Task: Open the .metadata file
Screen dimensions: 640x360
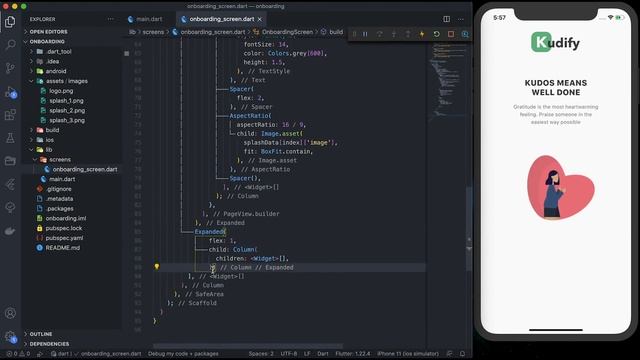Action: pos(59,198)
